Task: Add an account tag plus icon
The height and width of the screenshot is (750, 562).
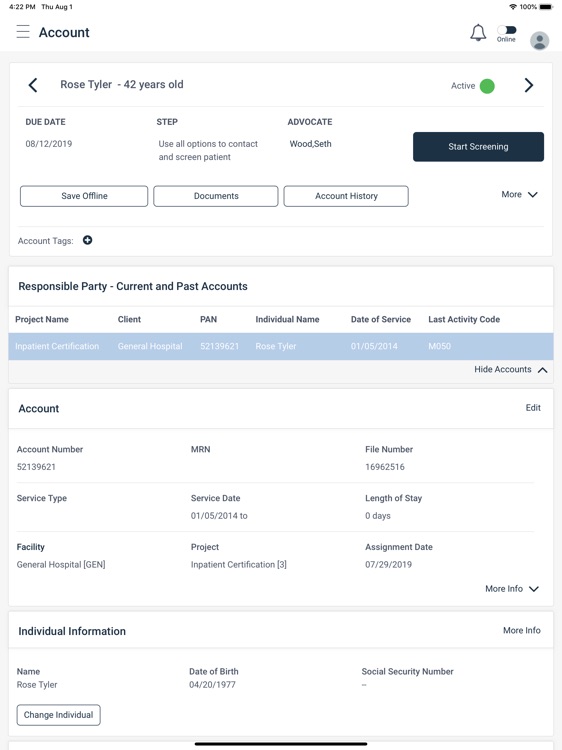Action: pyautogui.click(x=88, y=240)
